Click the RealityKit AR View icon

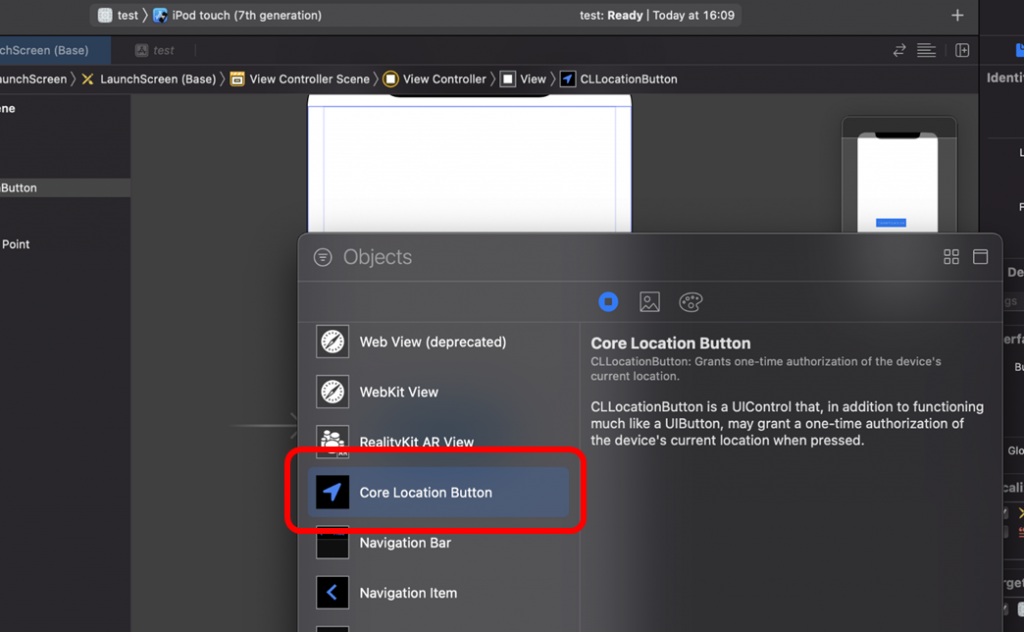[332, 441]
